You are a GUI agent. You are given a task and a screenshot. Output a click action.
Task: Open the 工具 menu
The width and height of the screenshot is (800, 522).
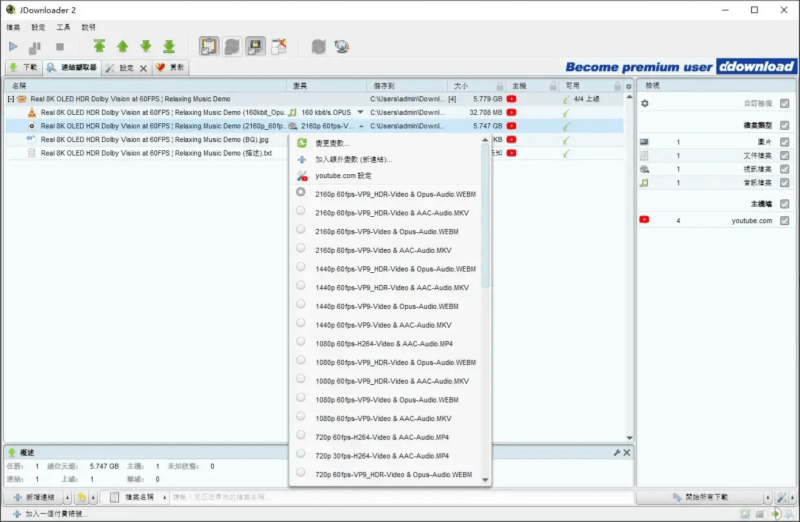(63, 27)
